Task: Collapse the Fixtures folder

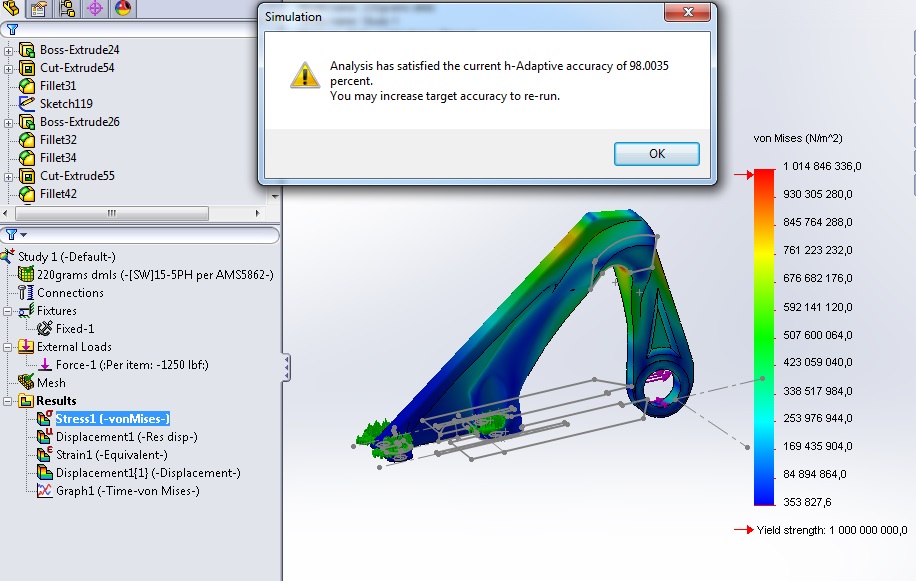Action: pos(8,312)
